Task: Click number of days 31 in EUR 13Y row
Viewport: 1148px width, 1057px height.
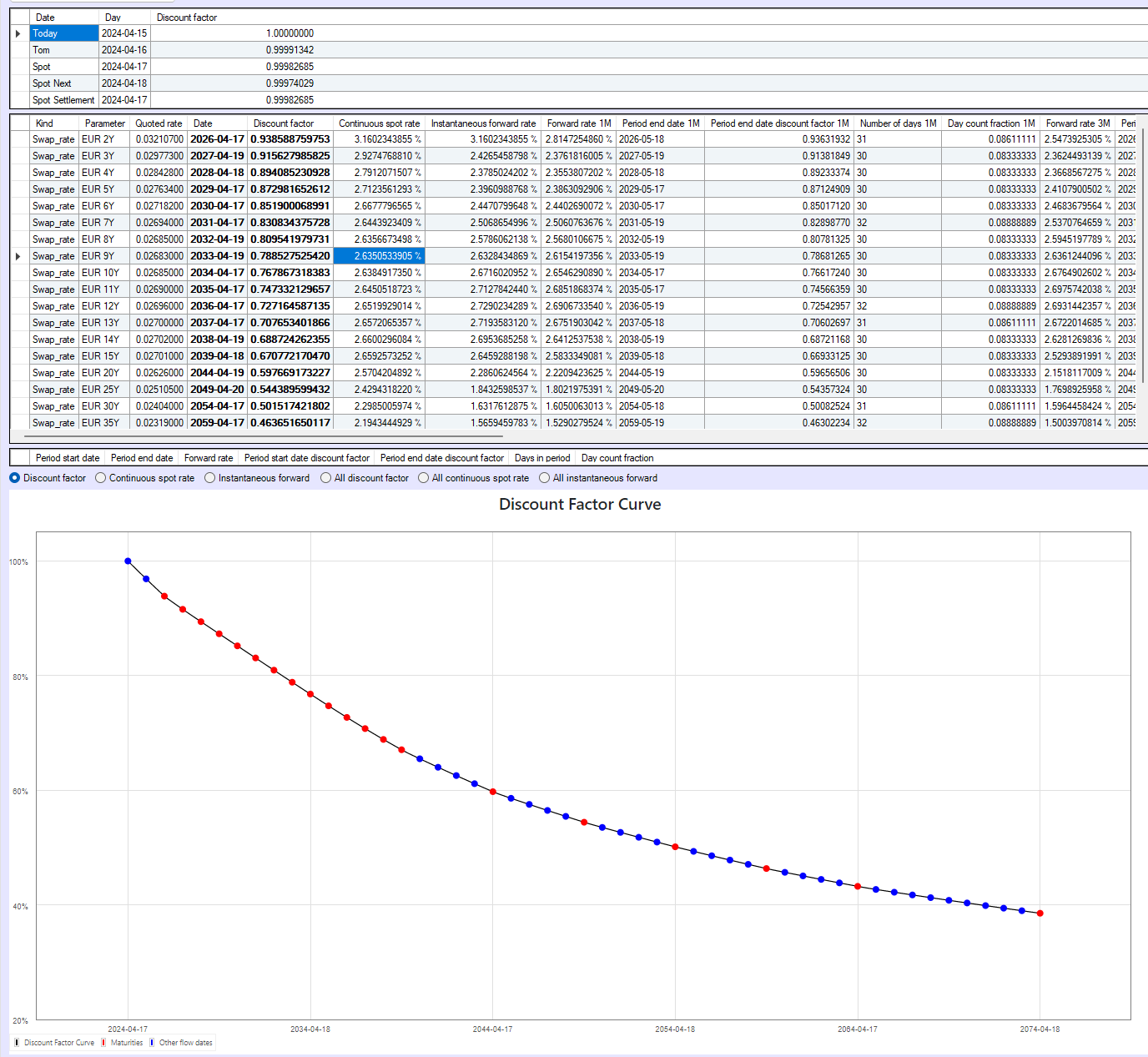Action: click(x=898, y=323)
